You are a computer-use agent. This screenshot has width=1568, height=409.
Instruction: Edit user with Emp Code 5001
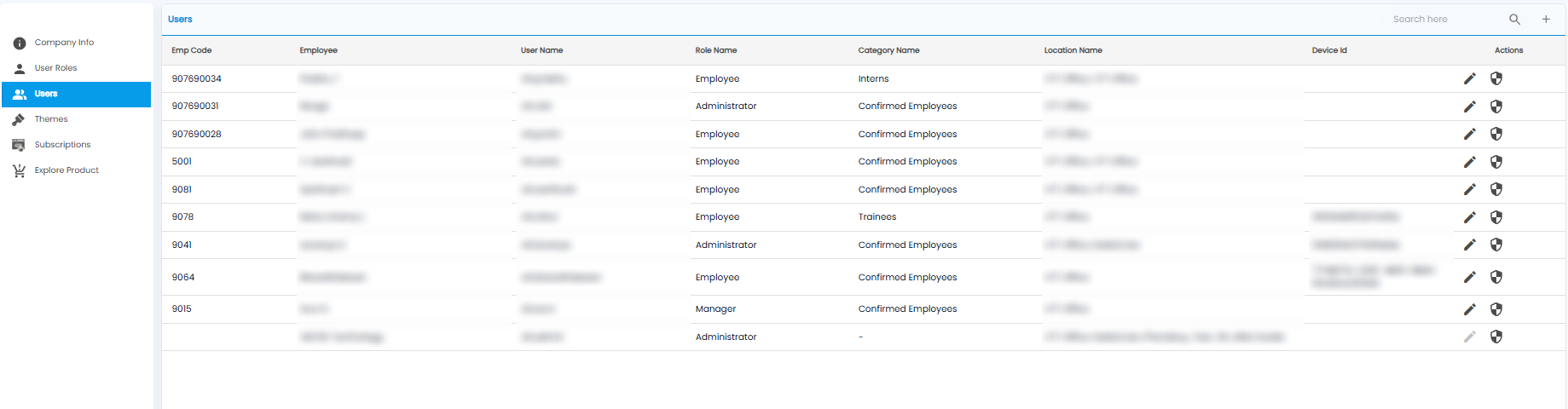[1469, 162]
